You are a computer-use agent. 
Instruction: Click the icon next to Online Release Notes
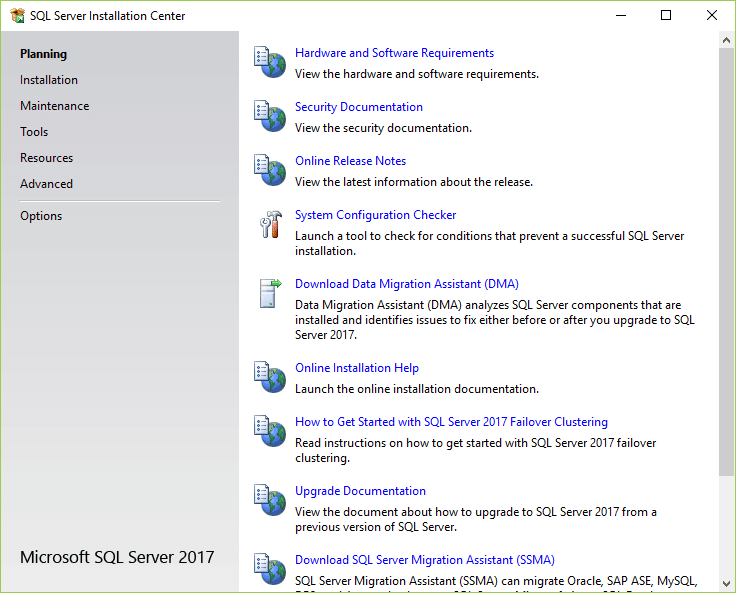270,170
